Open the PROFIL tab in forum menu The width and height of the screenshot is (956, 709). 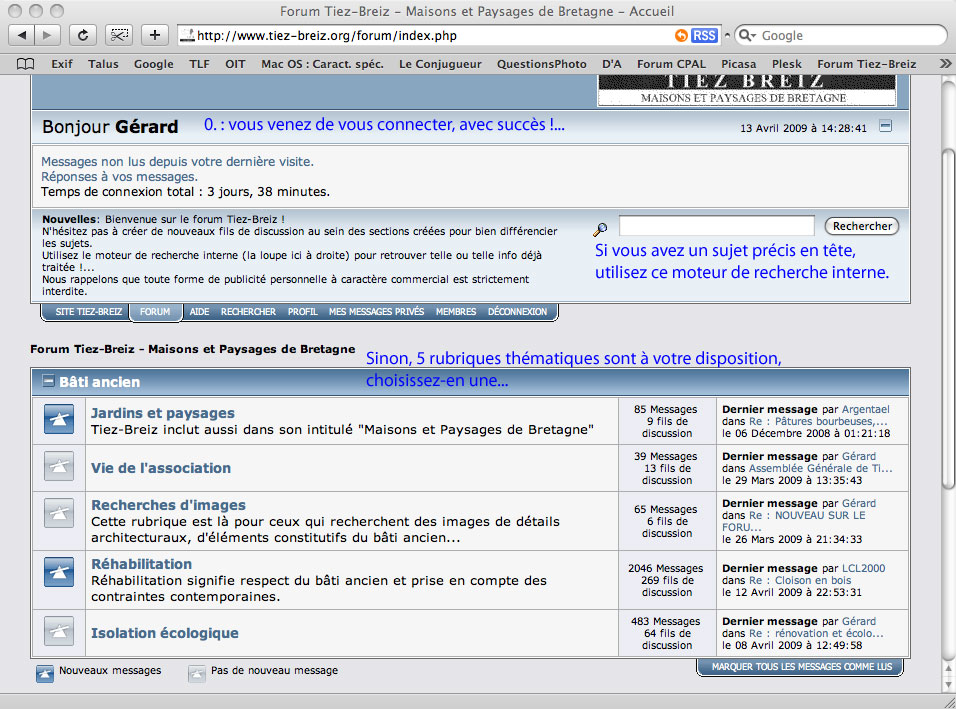(302, 312)
